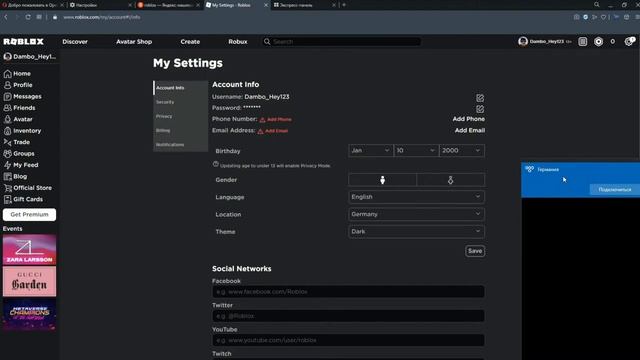Open the birthday year dropdown (2000)

coord(462,151)
